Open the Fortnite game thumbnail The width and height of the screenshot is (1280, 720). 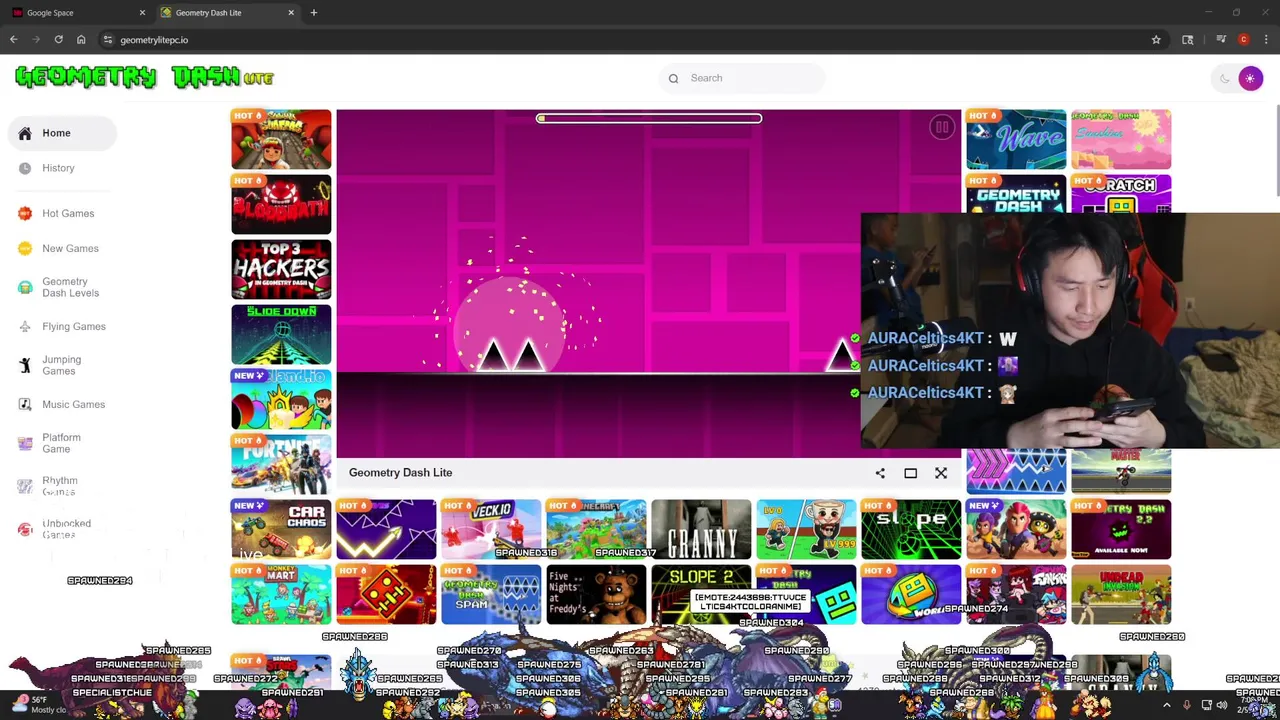coord(281,464)
